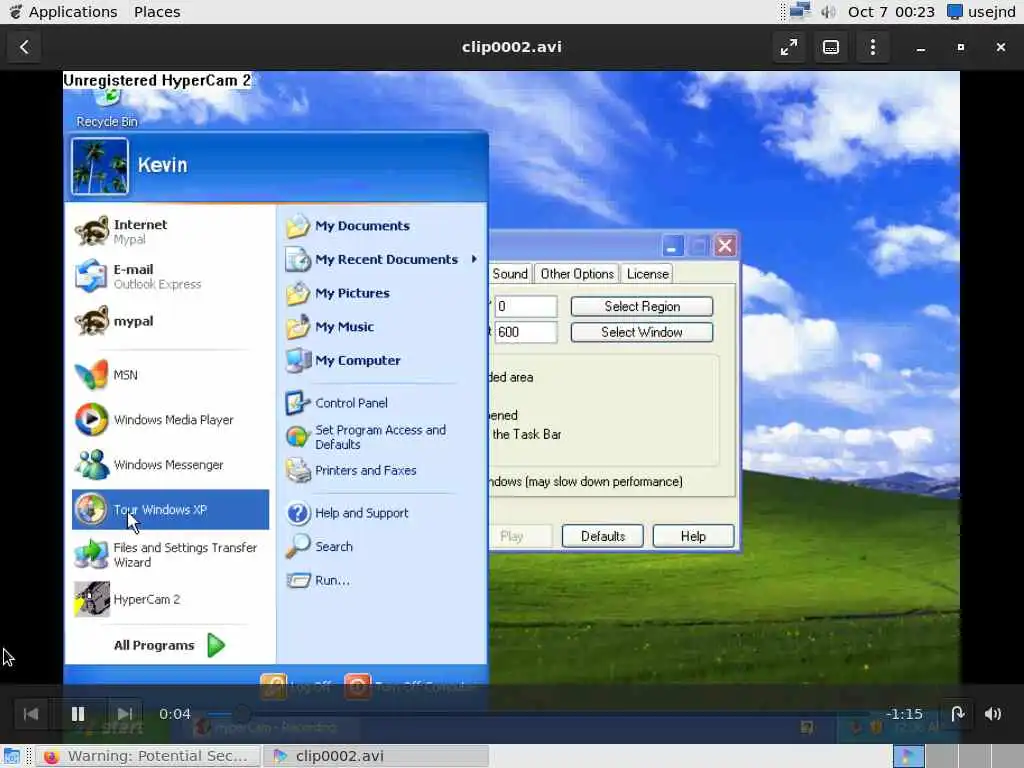Click the HyperCam 2 camera icon
This screenshot has width=1024, height=768.
click(91, 599)
